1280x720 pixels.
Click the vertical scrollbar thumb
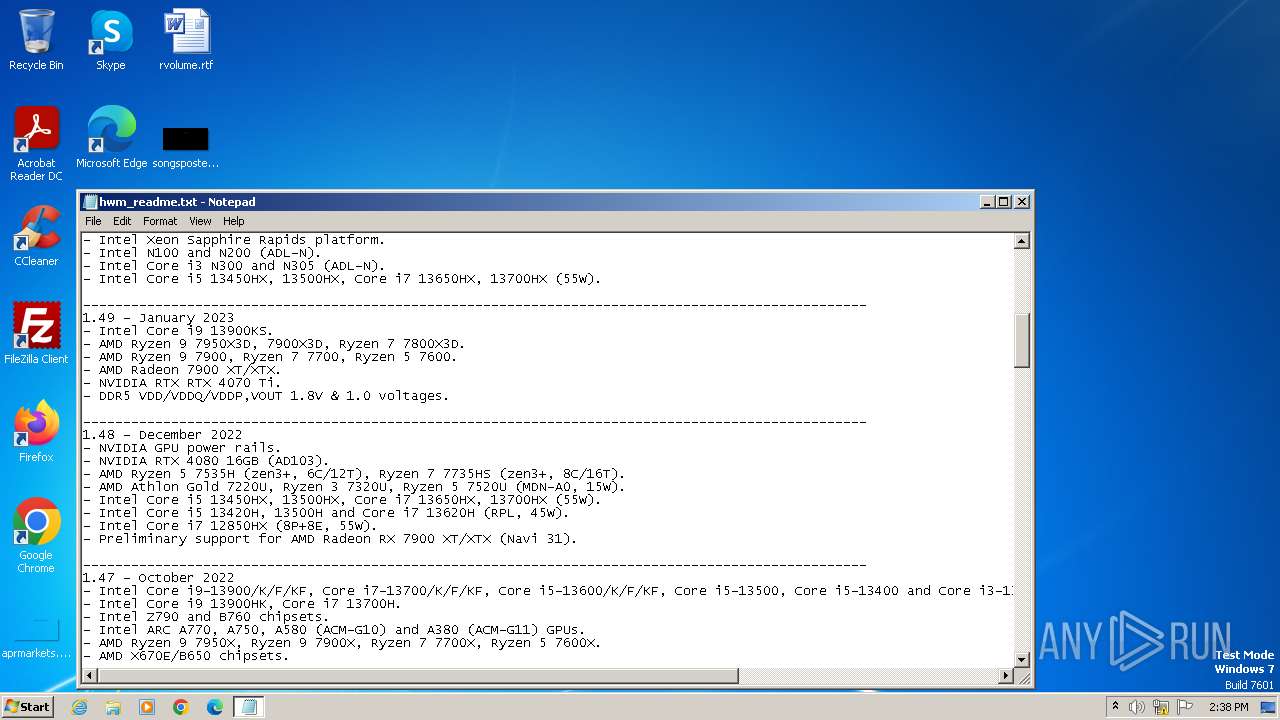(1022, 340)
